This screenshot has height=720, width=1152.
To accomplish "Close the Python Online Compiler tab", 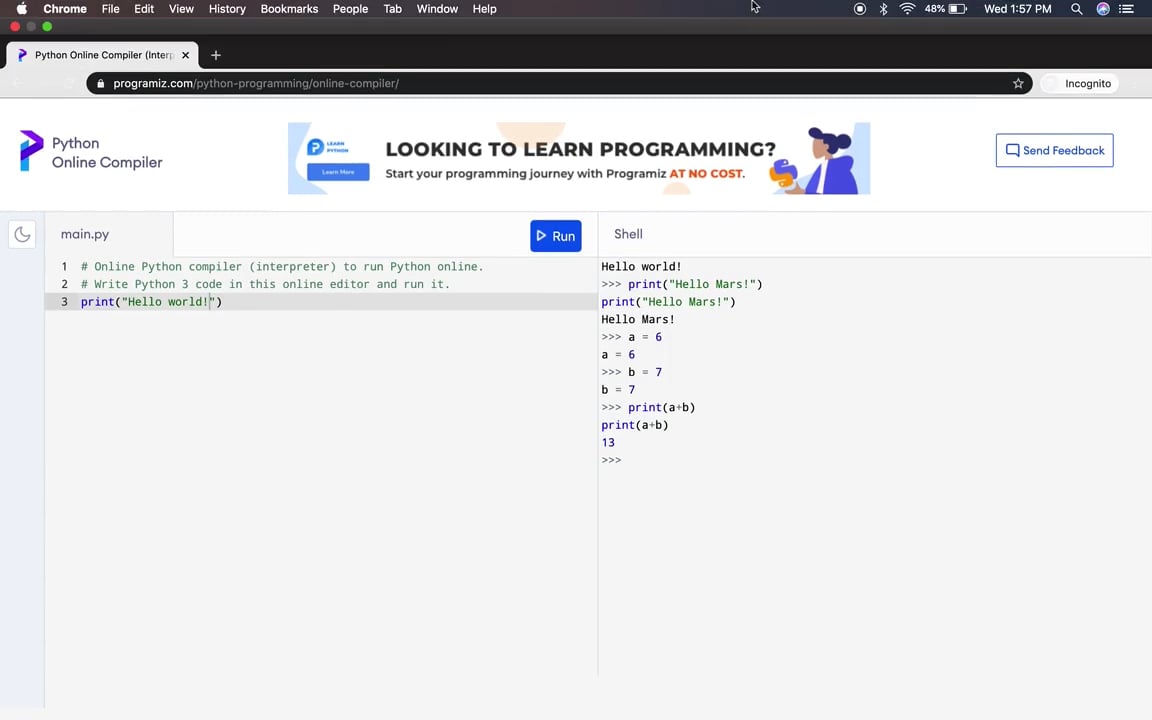I will tap(185, 55).
